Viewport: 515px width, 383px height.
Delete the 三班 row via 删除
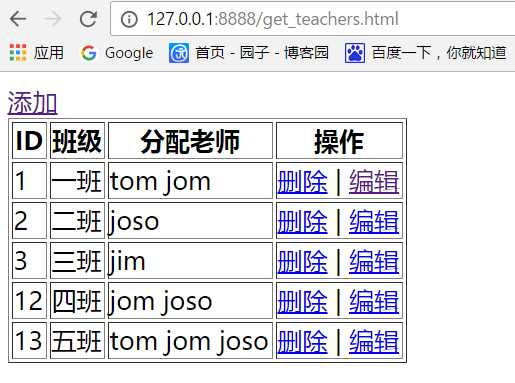302,261
